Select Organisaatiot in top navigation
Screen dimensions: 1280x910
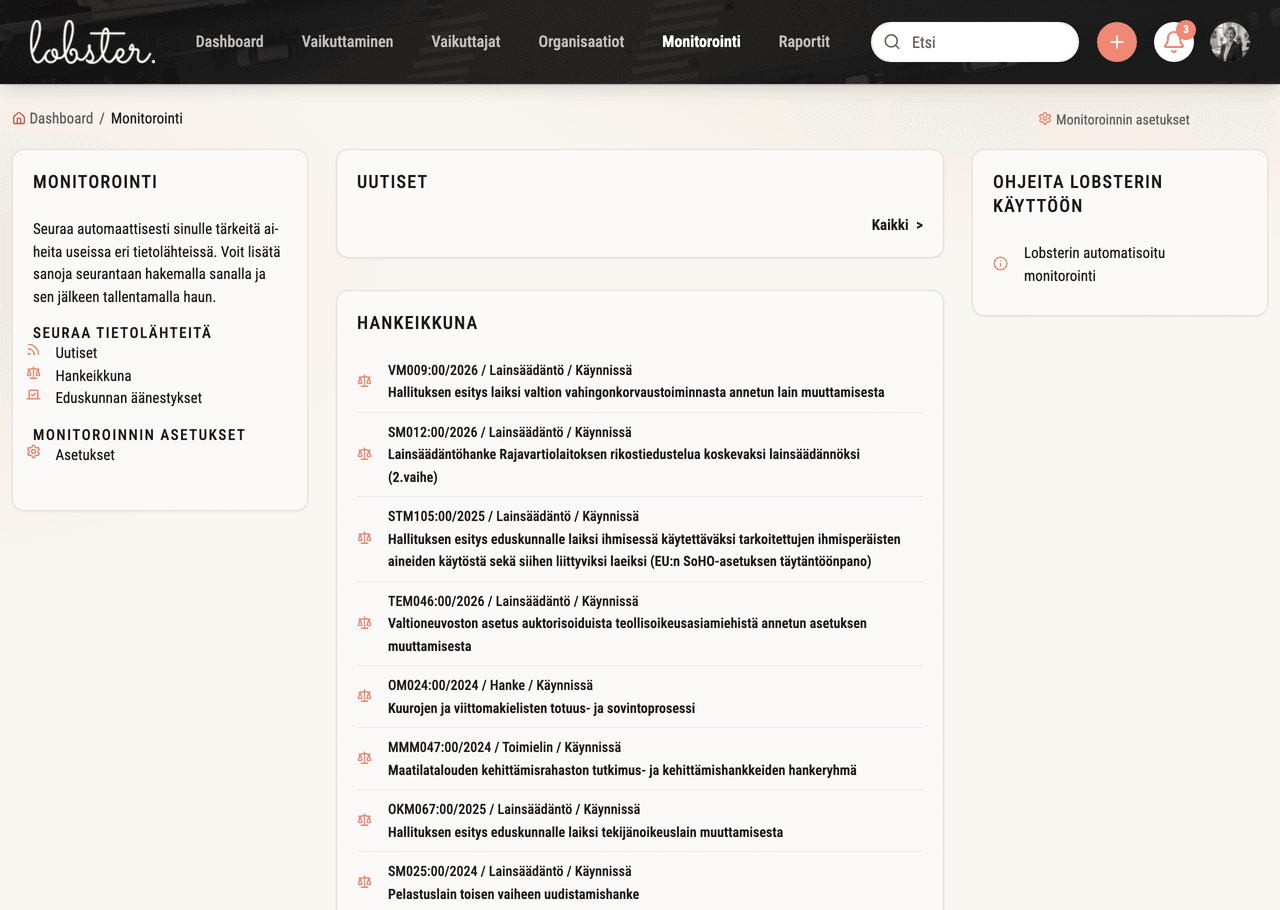[581, 42]
